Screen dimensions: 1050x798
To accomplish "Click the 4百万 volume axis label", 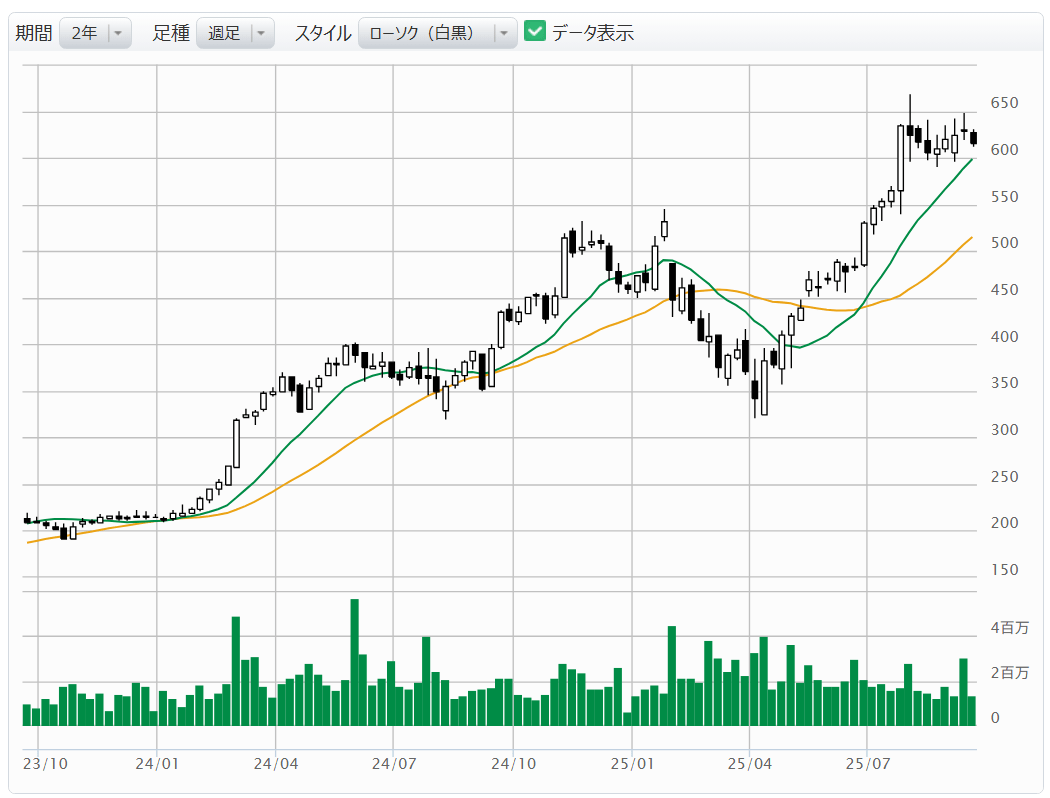I will [1008, 628].
